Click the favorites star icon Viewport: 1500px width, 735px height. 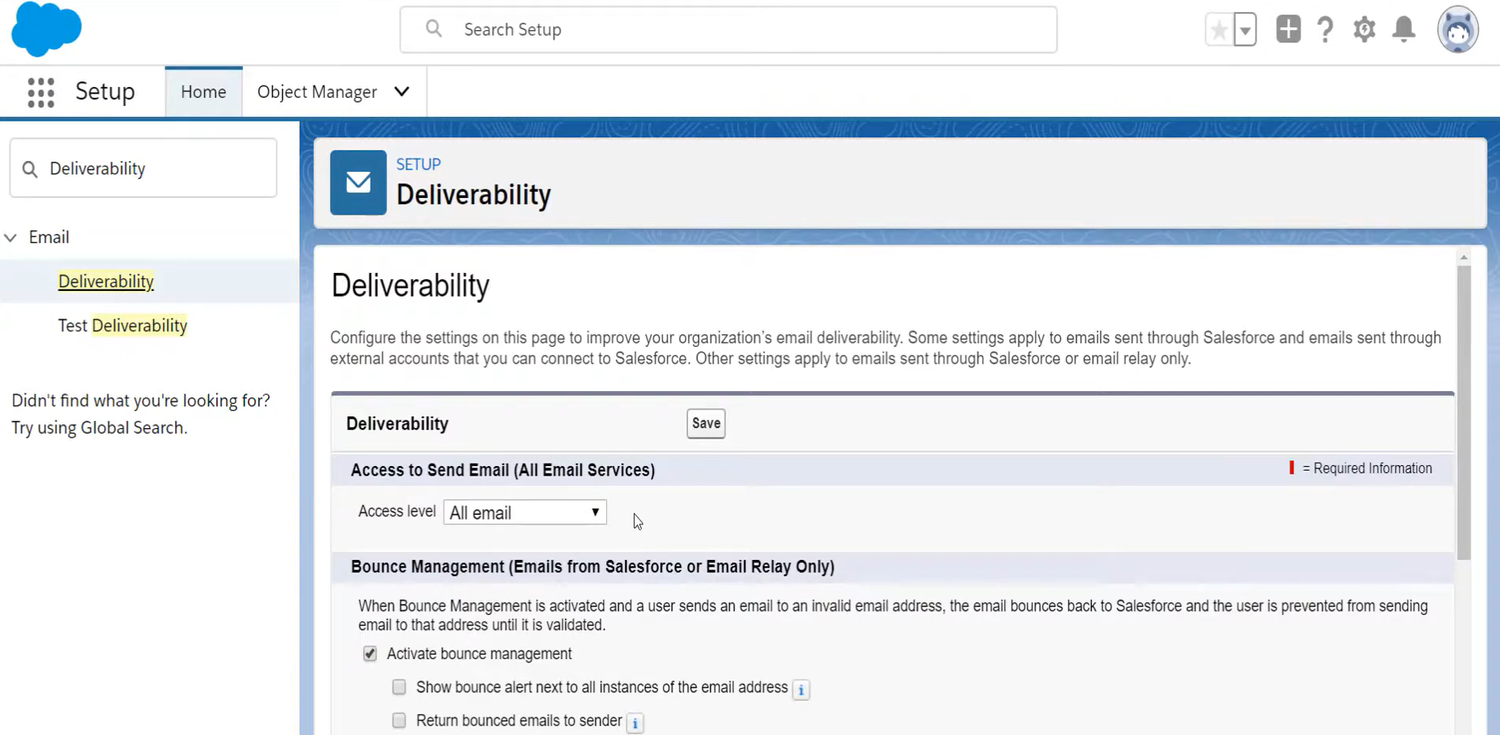coord(1221,29)
